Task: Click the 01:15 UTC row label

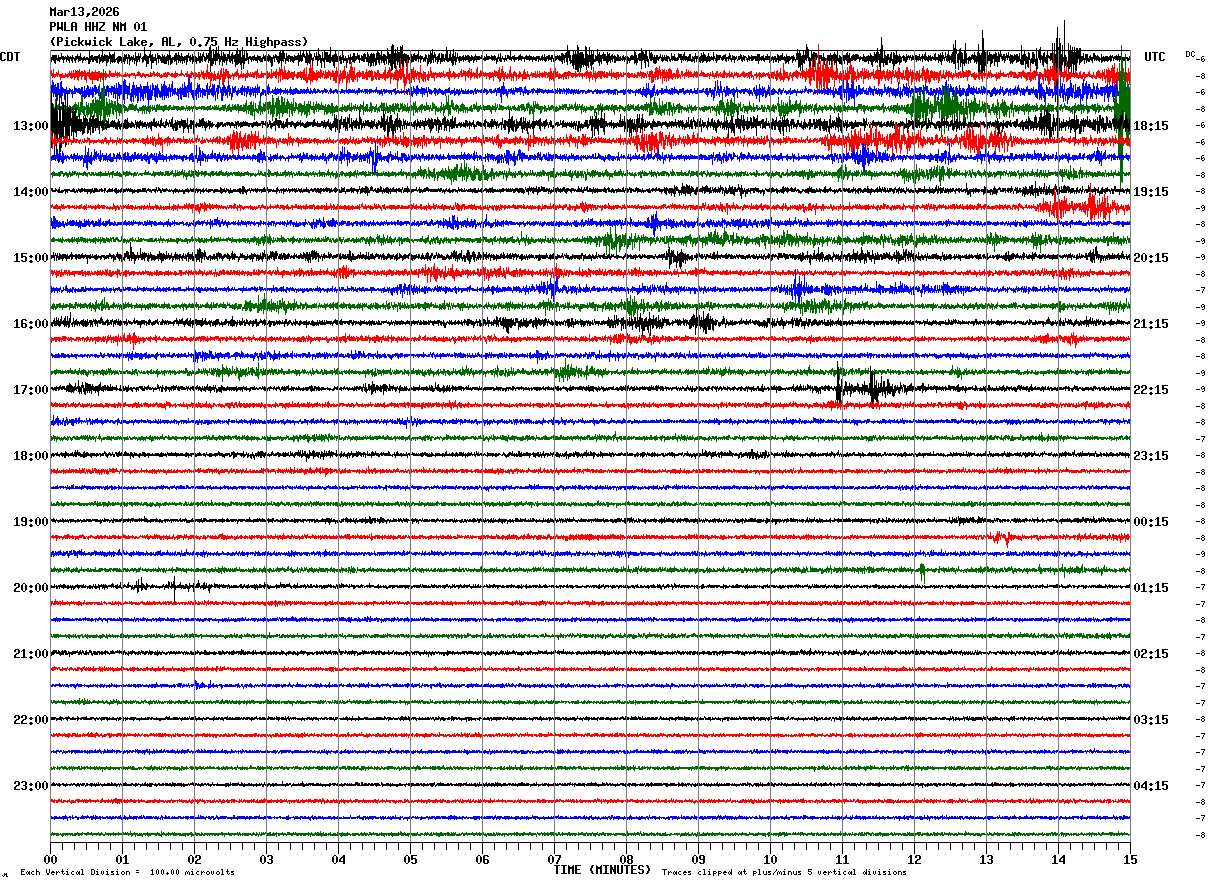Action: 1151,588
